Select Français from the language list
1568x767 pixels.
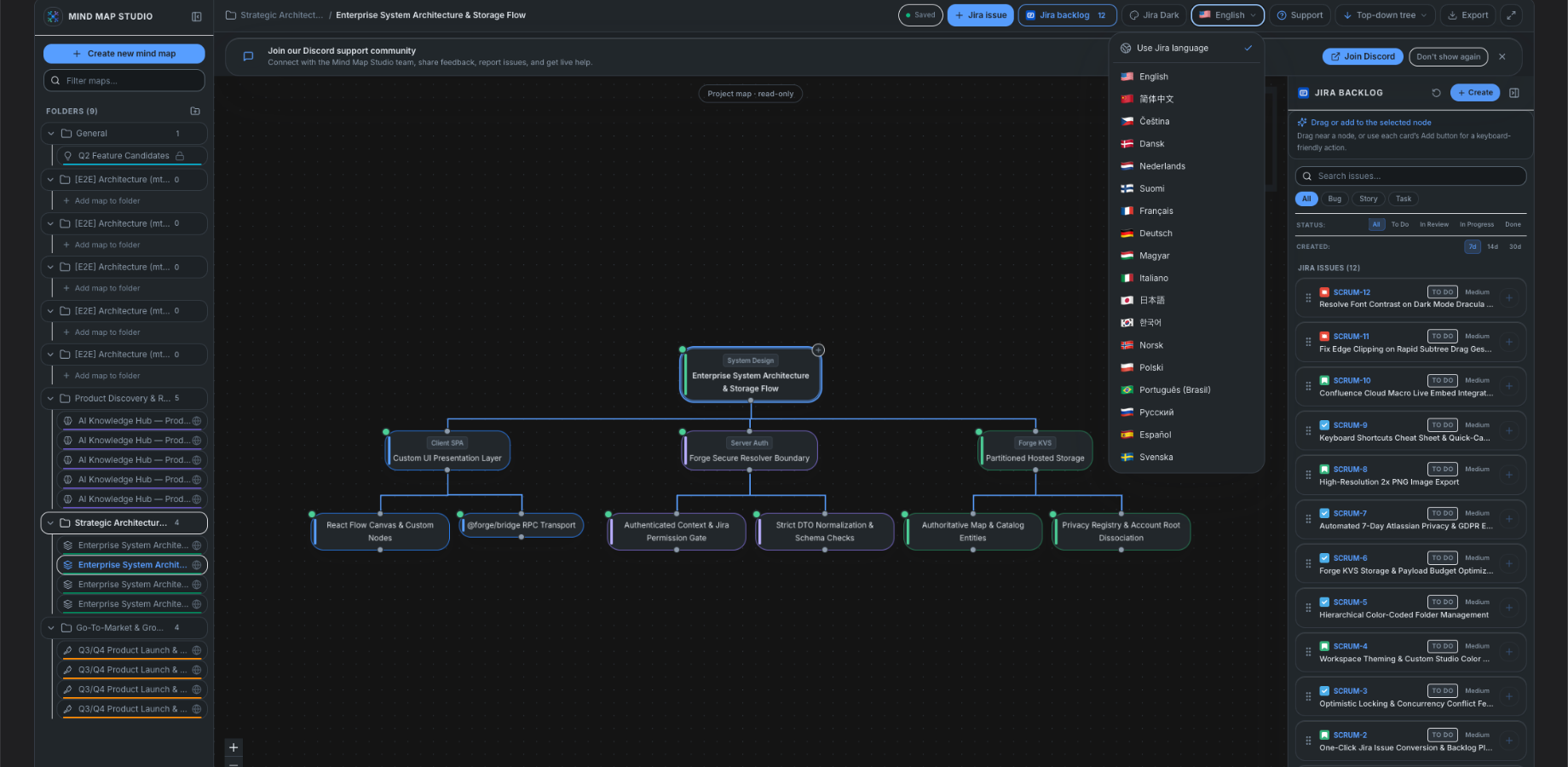tap(1186, 211)
